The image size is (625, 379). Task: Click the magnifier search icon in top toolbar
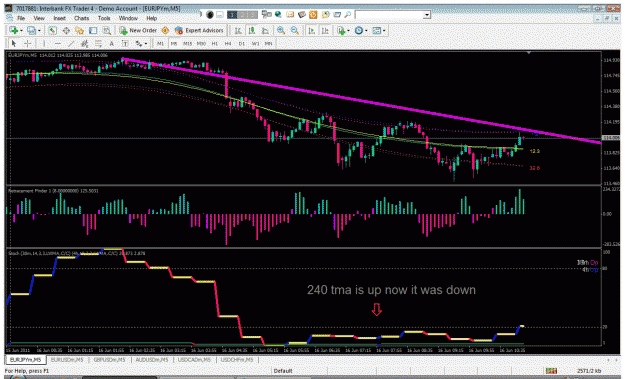coord(348,15)
